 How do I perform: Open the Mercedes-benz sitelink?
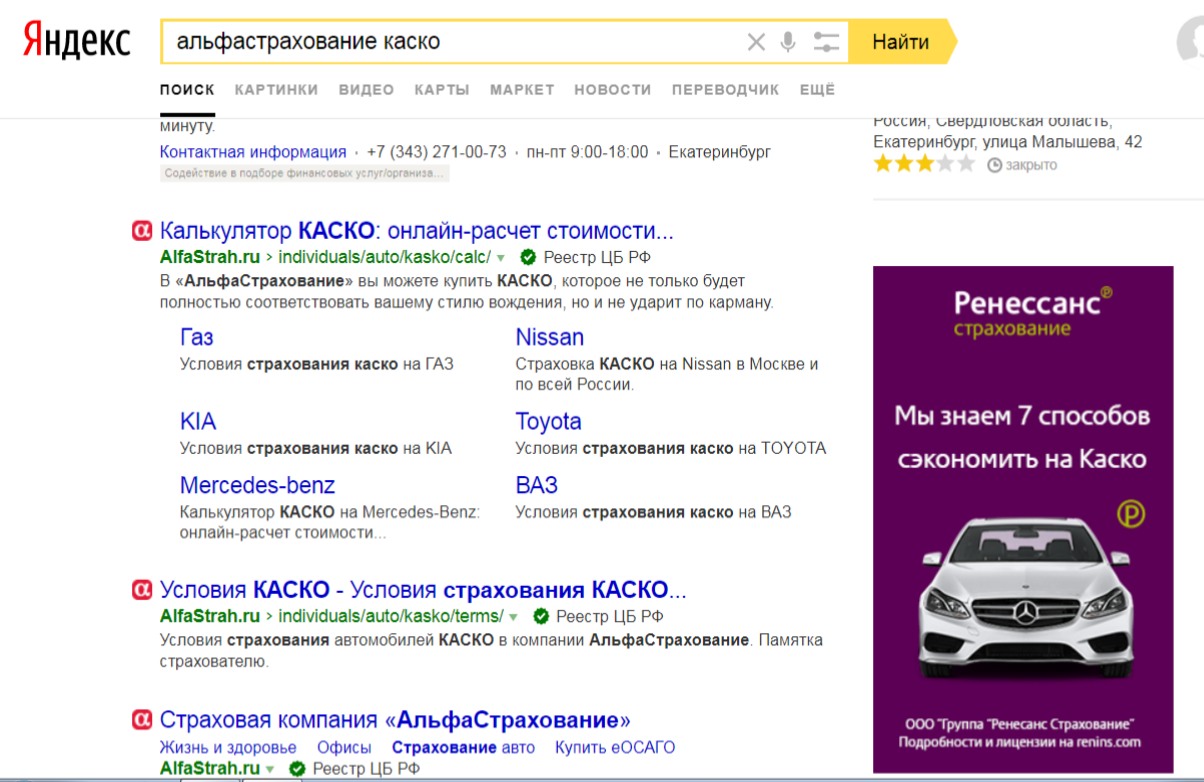coord(257,485)
